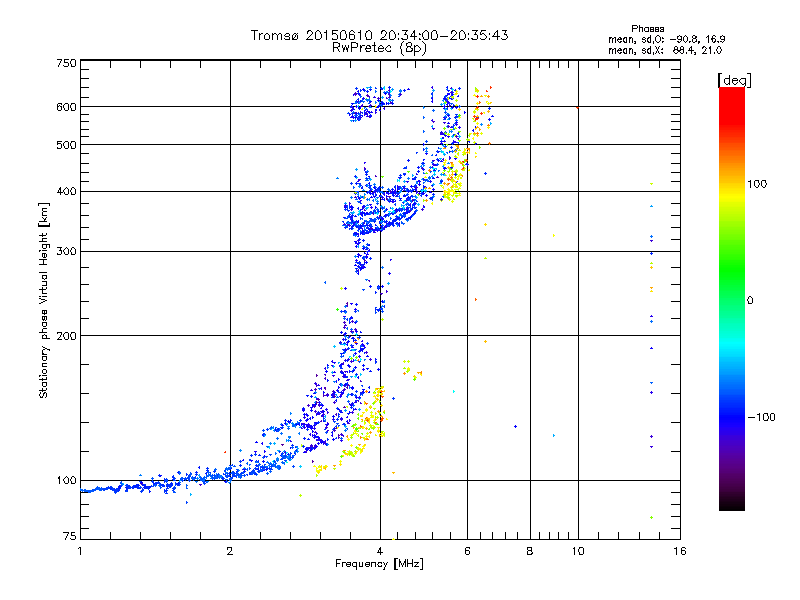Click the x-axis tick label '10'
The height and width of the screenshot is (600, 800).
point(578,551)
